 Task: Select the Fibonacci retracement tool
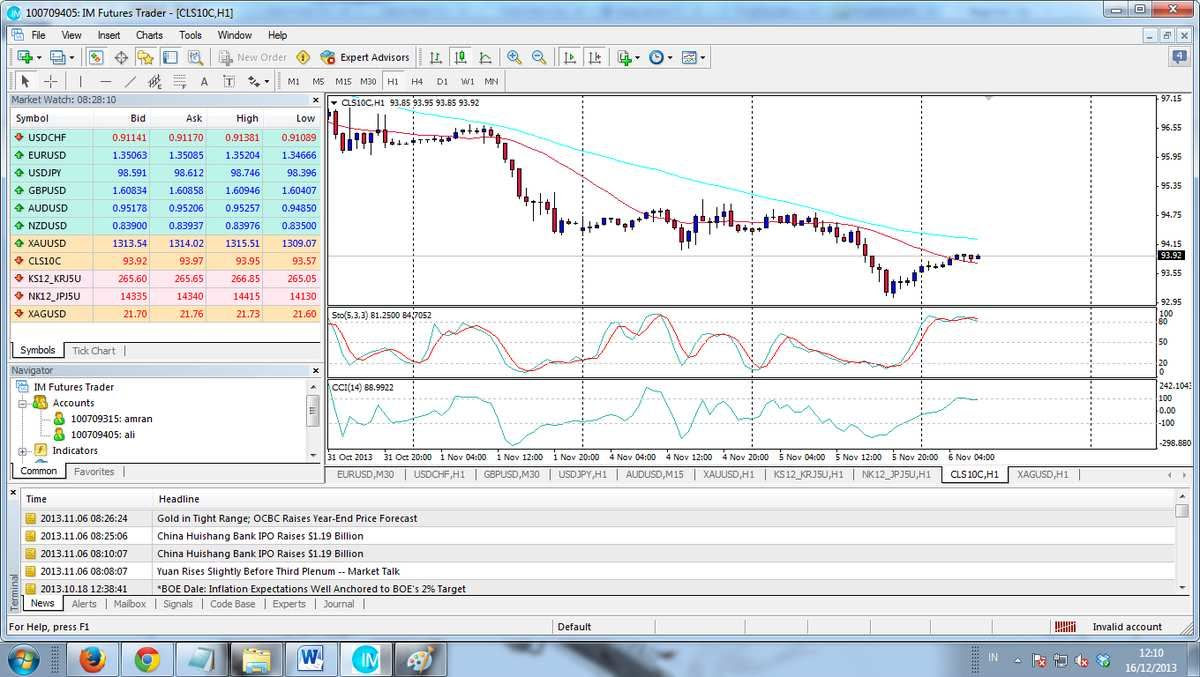click(179, 81)
